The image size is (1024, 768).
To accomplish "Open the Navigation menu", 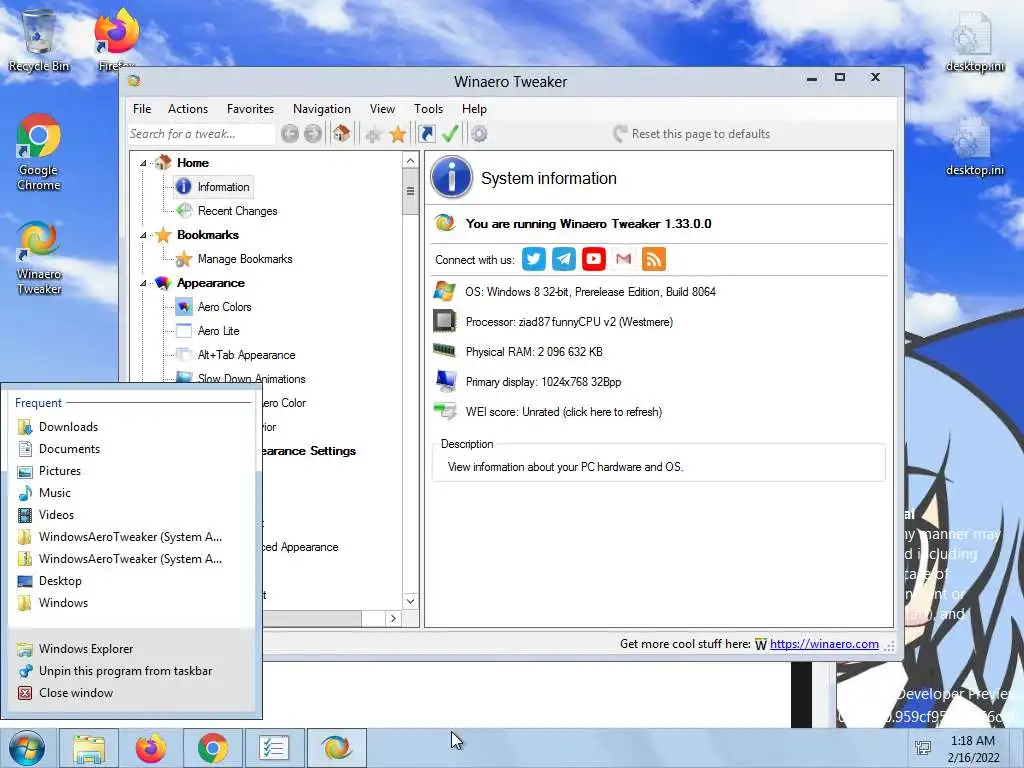I will pos(321,109).
